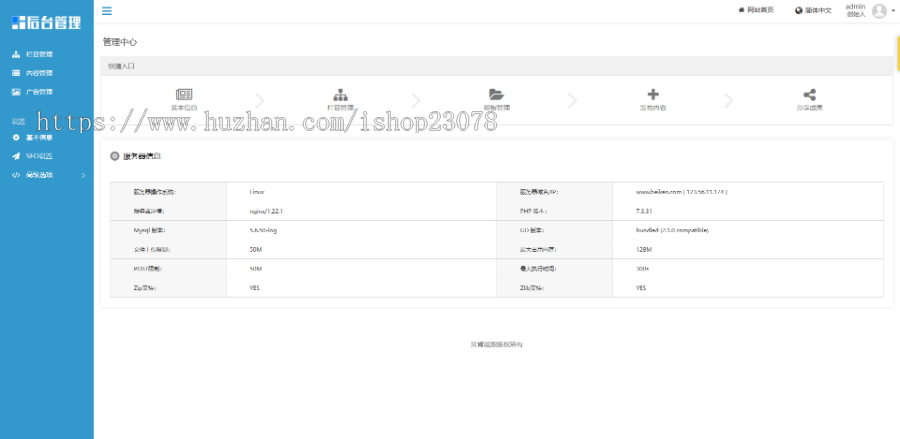This screenshot has height=439, width=900.
Task: Select the 128M memory limit value
Action: pyautogui.click(x=644, y=250)
